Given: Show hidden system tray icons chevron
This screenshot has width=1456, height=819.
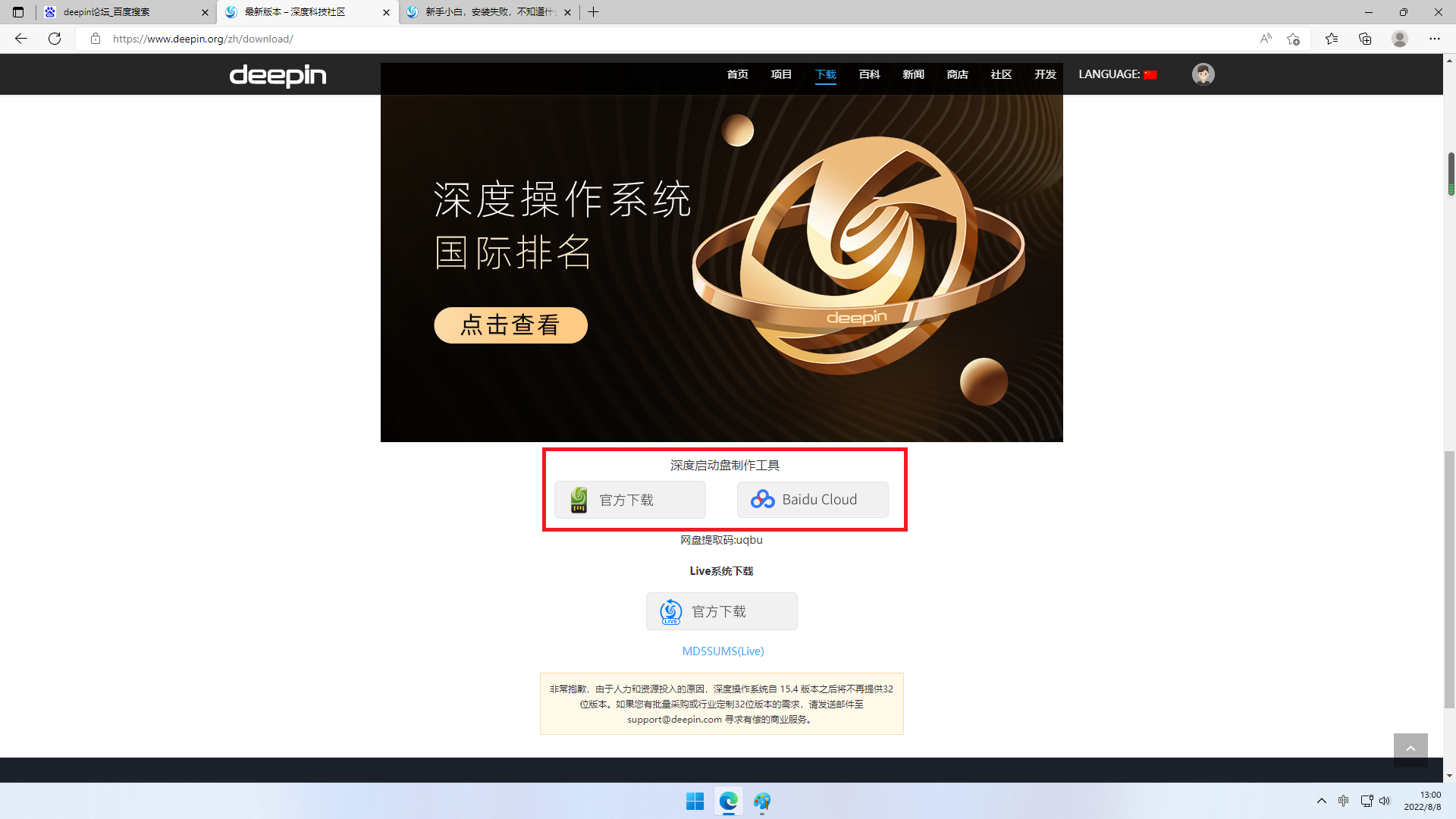Looking at the screenshot, I should 1321,801.
